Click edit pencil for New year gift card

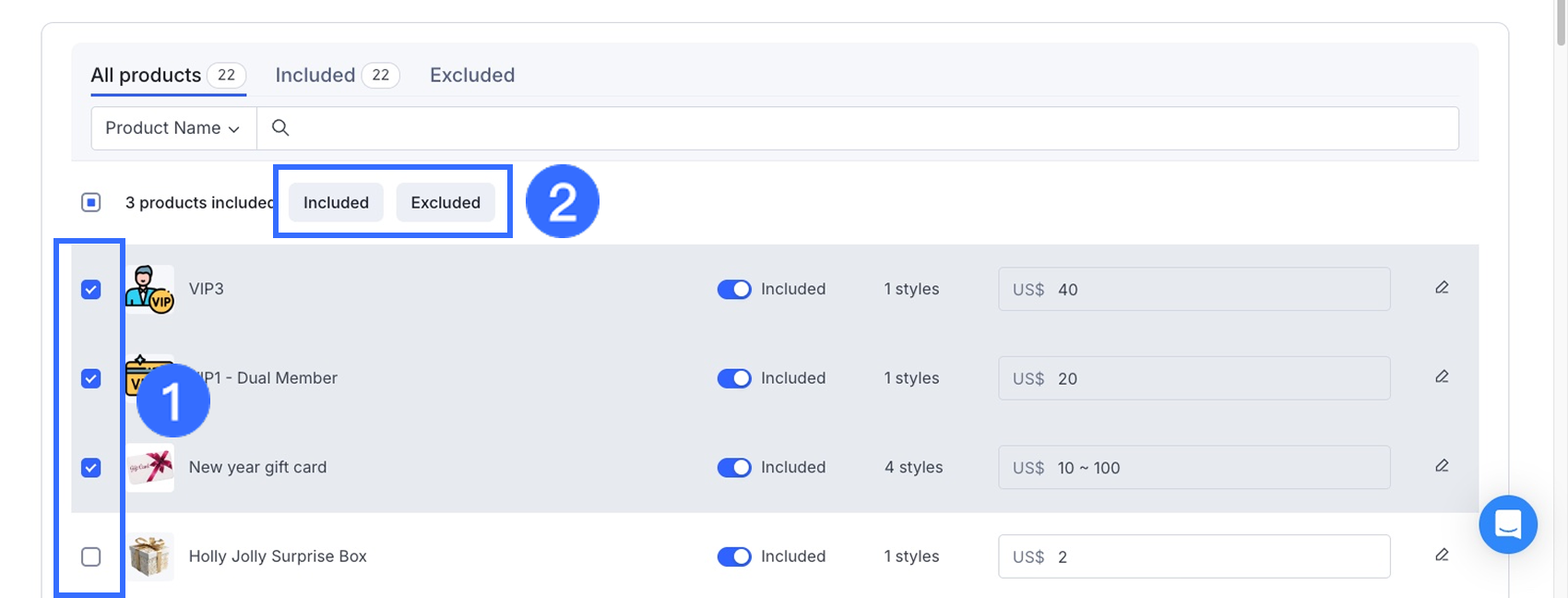click(1442, 466)
